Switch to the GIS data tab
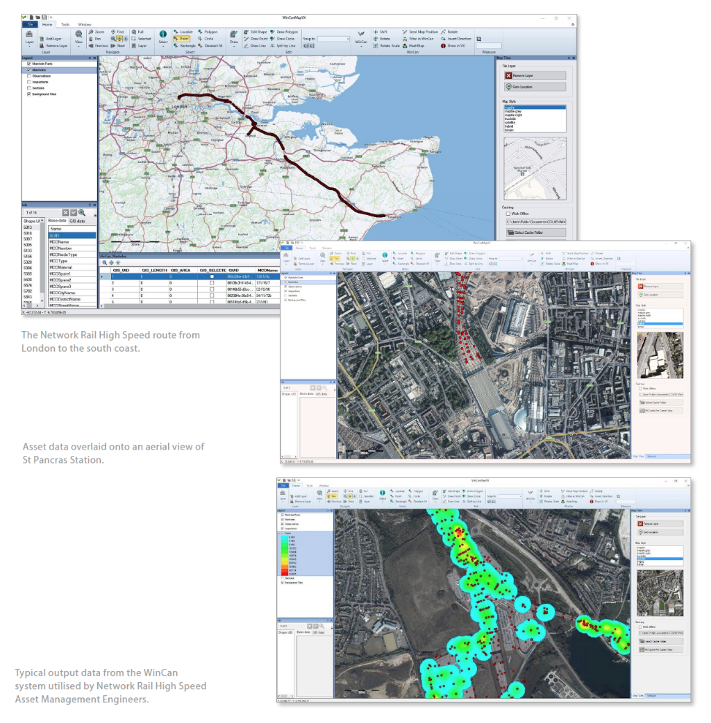The image size is (711, 723). click(77, 219)
